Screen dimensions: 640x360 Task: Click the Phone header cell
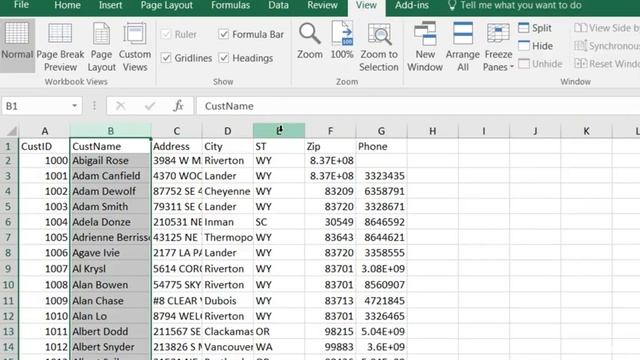click(381, 146)
